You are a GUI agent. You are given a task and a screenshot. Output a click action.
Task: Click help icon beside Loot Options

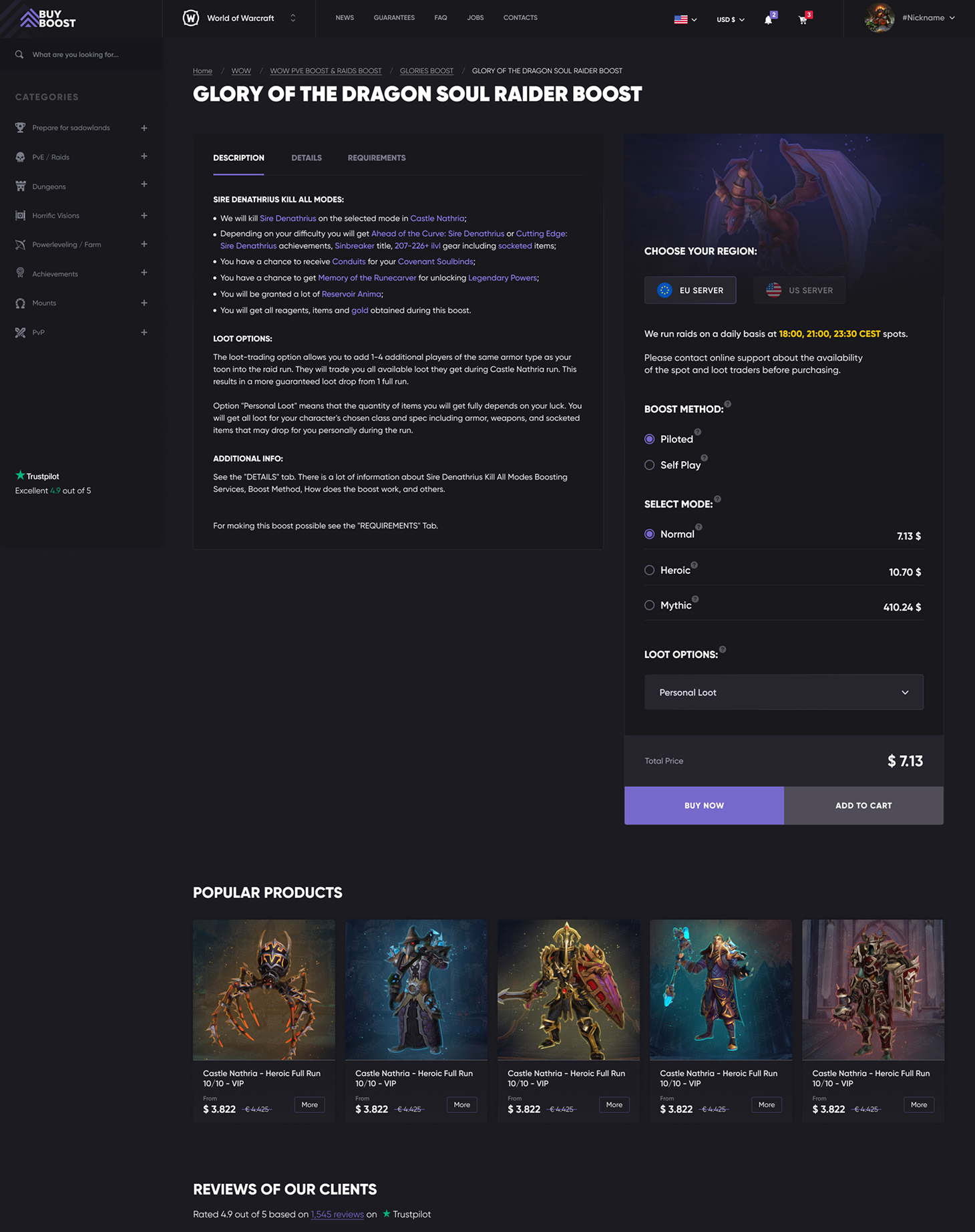point(723,649)
